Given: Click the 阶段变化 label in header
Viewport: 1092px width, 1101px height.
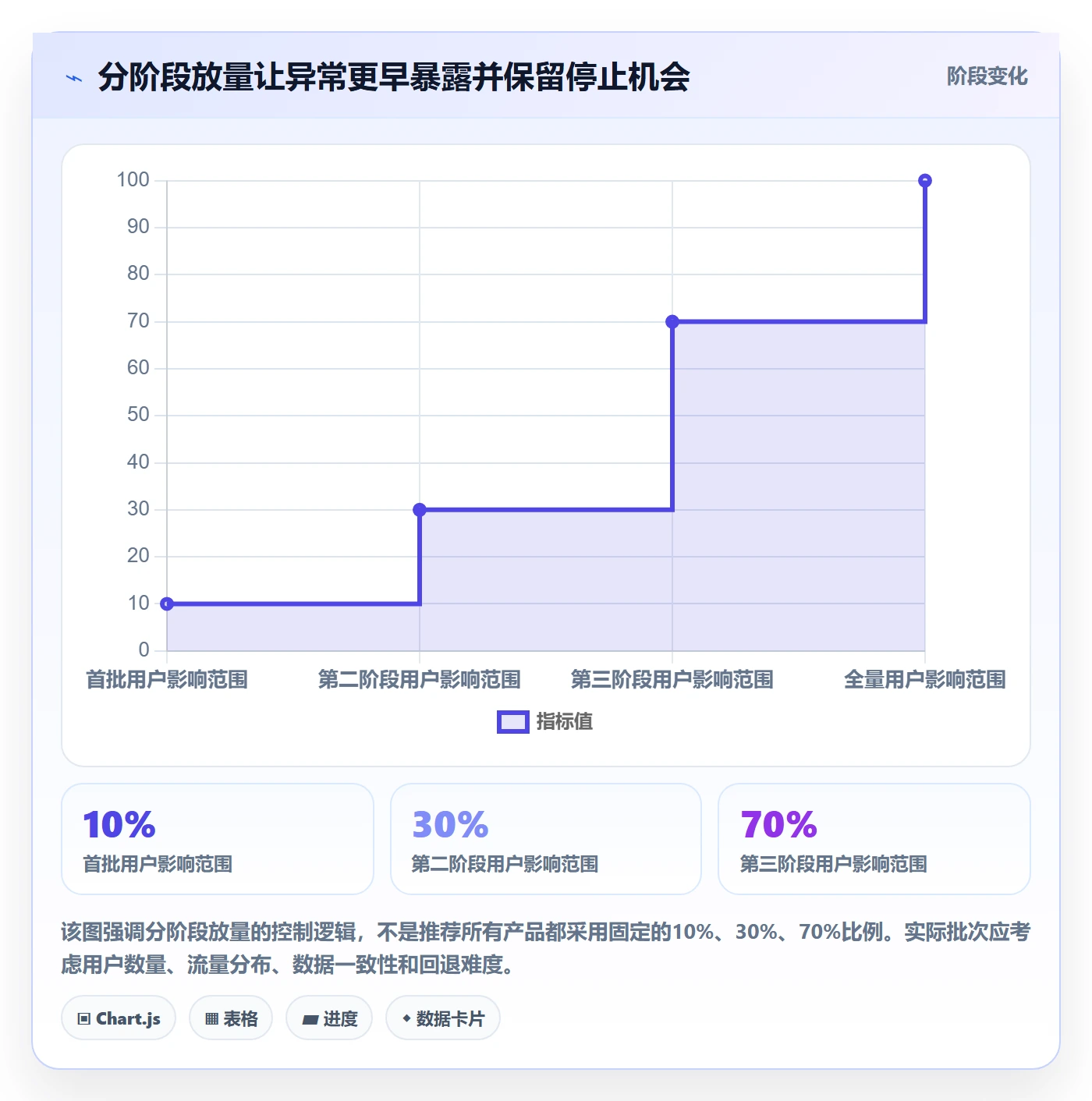Looking at the screenshot, I should pos(987,76).
